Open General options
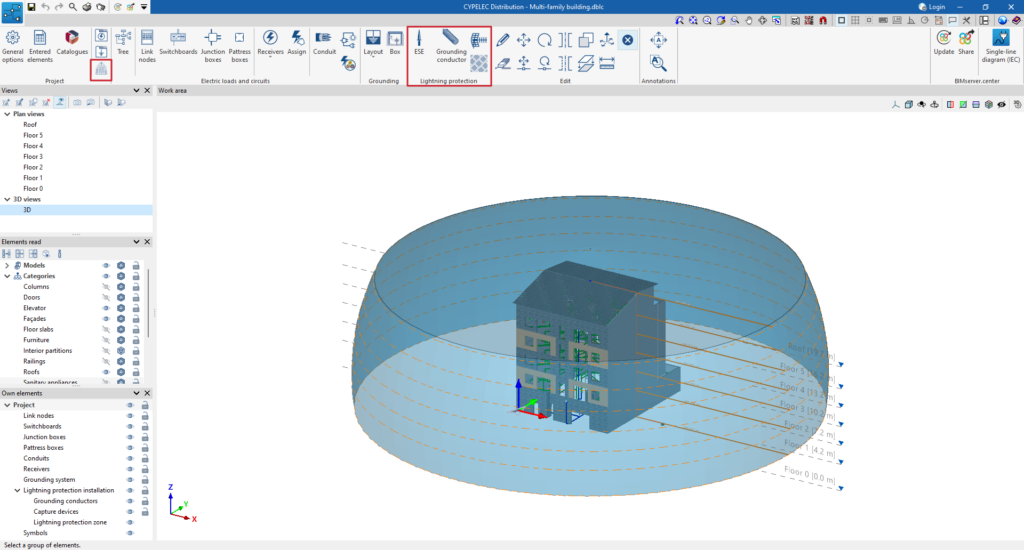The height and width of the screenshot is (550, 1024). tap(12, 46)
